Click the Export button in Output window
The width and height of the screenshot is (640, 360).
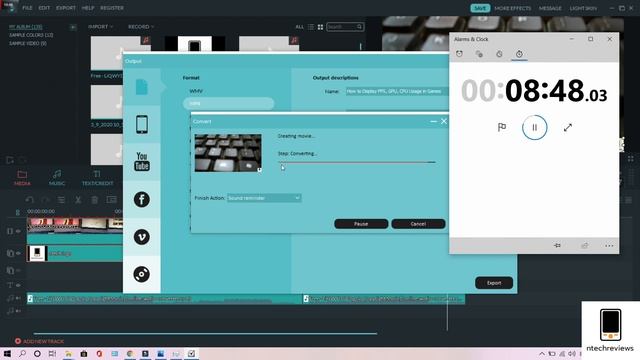click(494, 283)
